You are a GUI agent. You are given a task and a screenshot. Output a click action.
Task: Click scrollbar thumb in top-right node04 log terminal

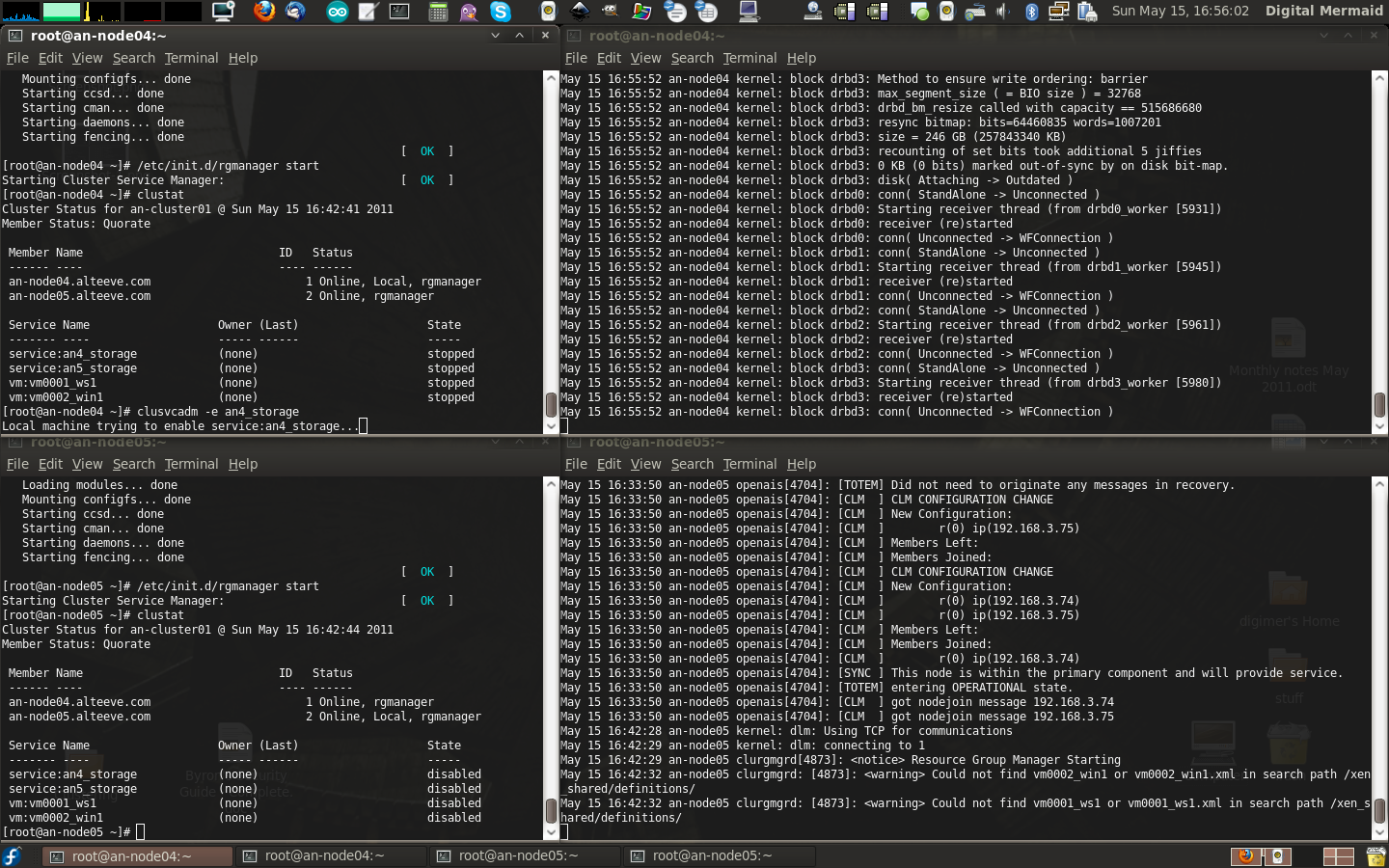coord(1379,404)
